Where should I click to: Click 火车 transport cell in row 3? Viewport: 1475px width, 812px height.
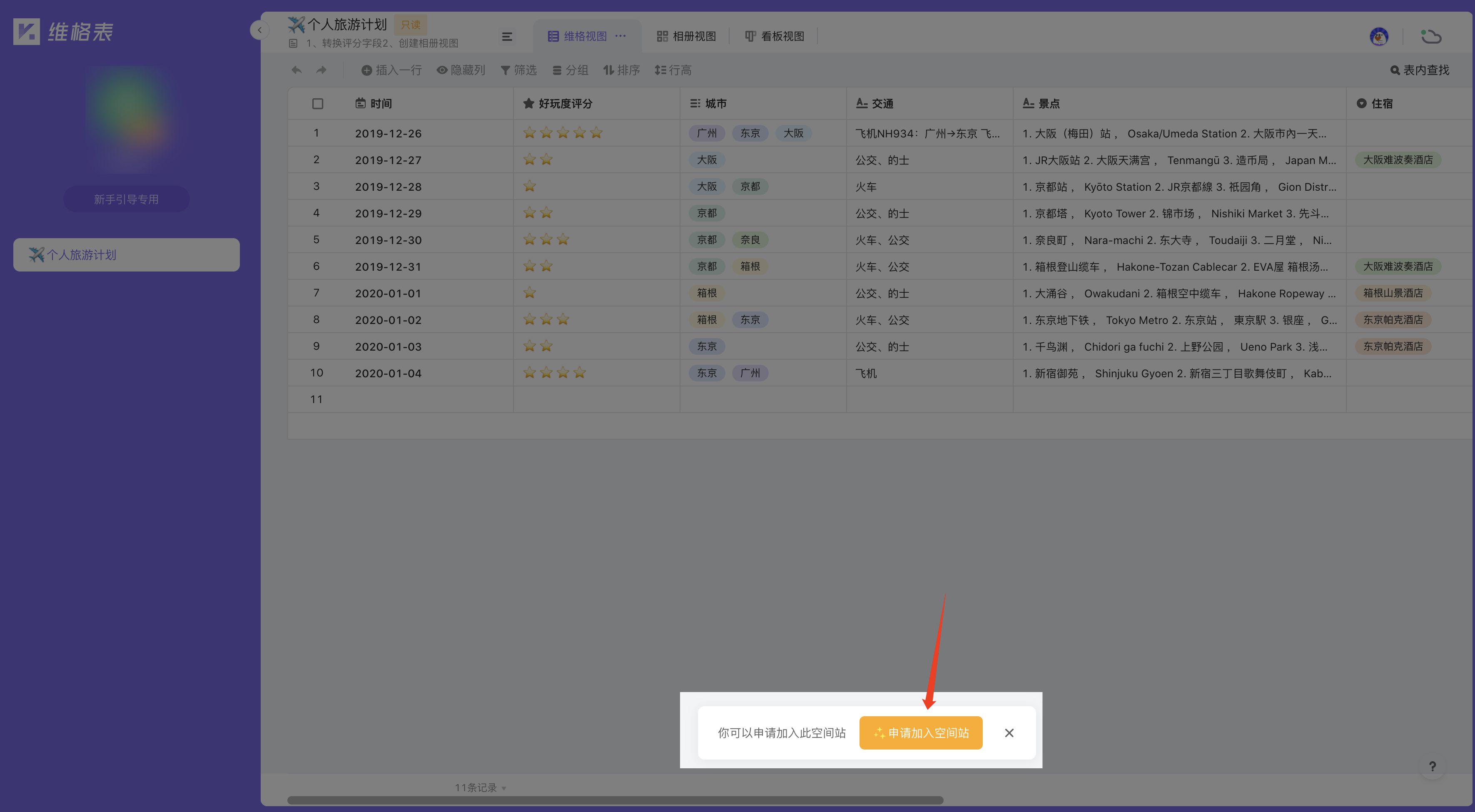(x=930, y=187)
